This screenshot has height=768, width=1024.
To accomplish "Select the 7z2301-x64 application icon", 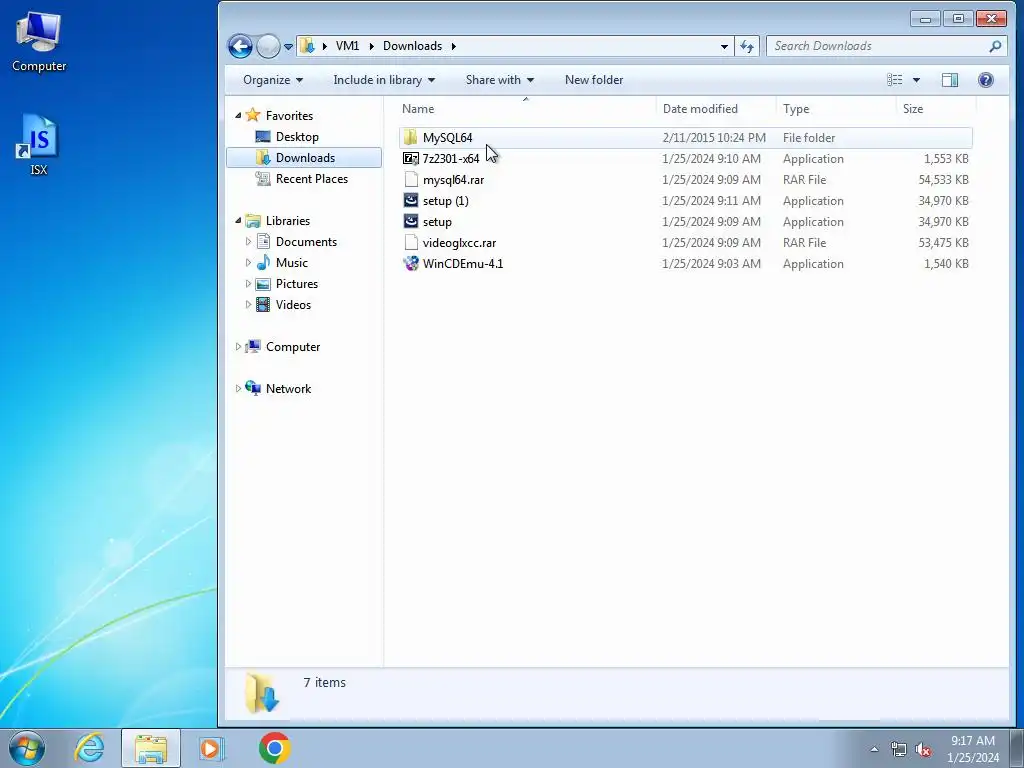I will (x=411, y=159).
